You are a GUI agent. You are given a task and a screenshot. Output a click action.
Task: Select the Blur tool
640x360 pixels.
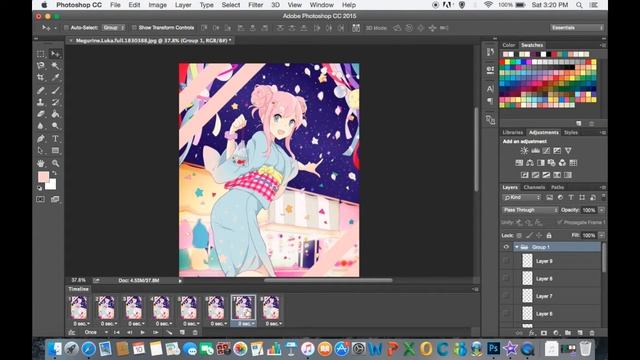pos(40,126)
